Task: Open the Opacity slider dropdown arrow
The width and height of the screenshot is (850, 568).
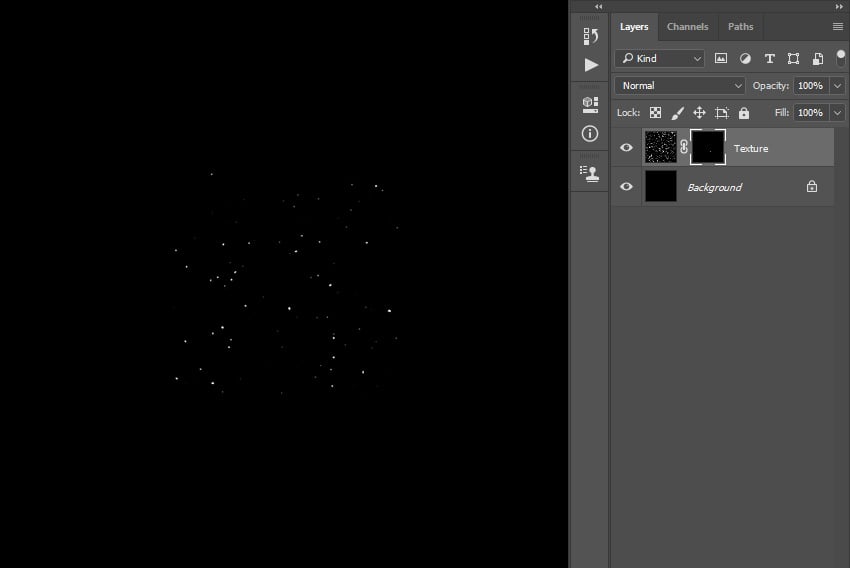Action: [x=838, y=86]
